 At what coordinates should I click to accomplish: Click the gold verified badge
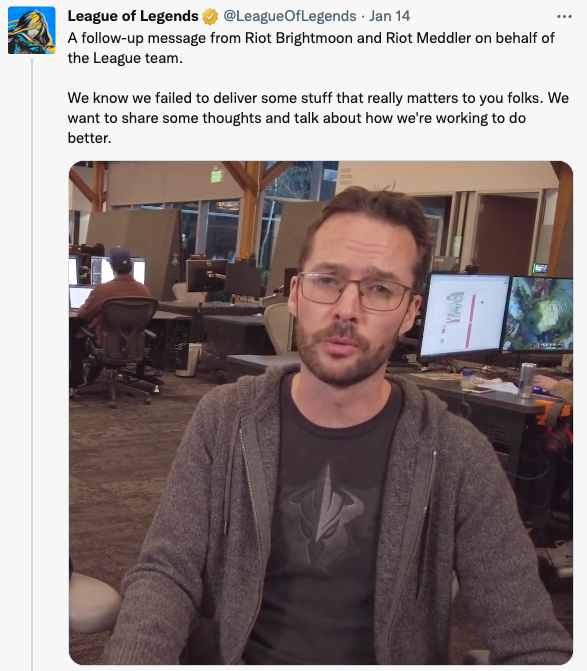[210, 16]
